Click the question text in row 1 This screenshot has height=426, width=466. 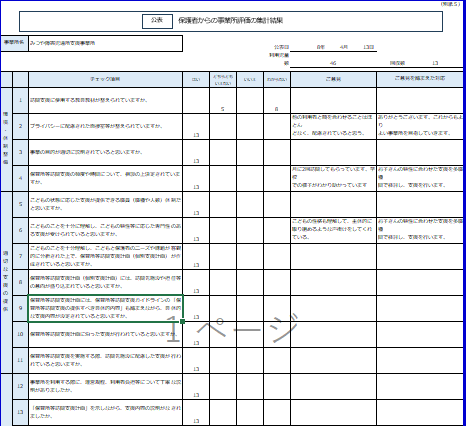[x=89, y=100]
